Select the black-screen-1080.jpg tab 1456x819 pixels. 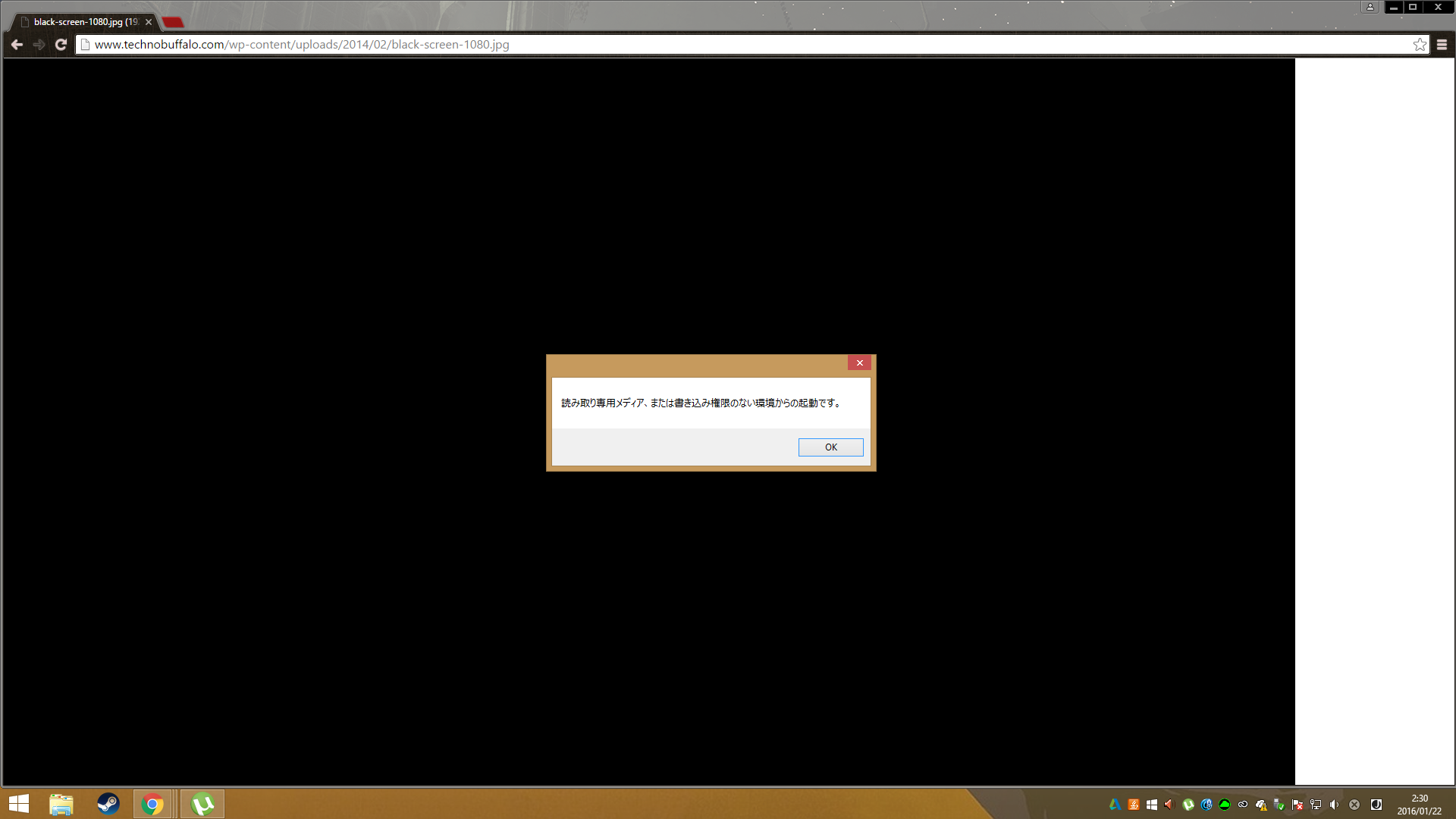click(x=83, y=22)
